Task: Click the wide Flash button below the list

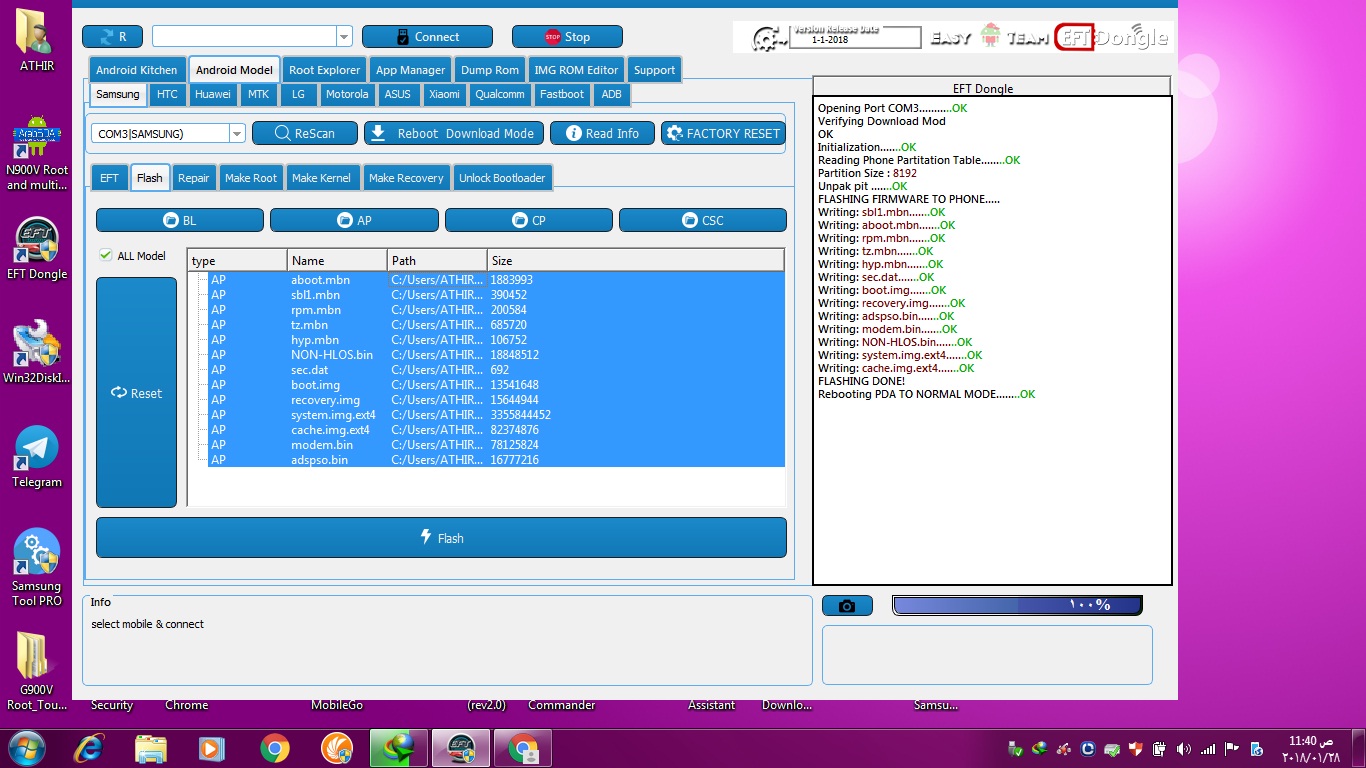Action: pos(441,538)
